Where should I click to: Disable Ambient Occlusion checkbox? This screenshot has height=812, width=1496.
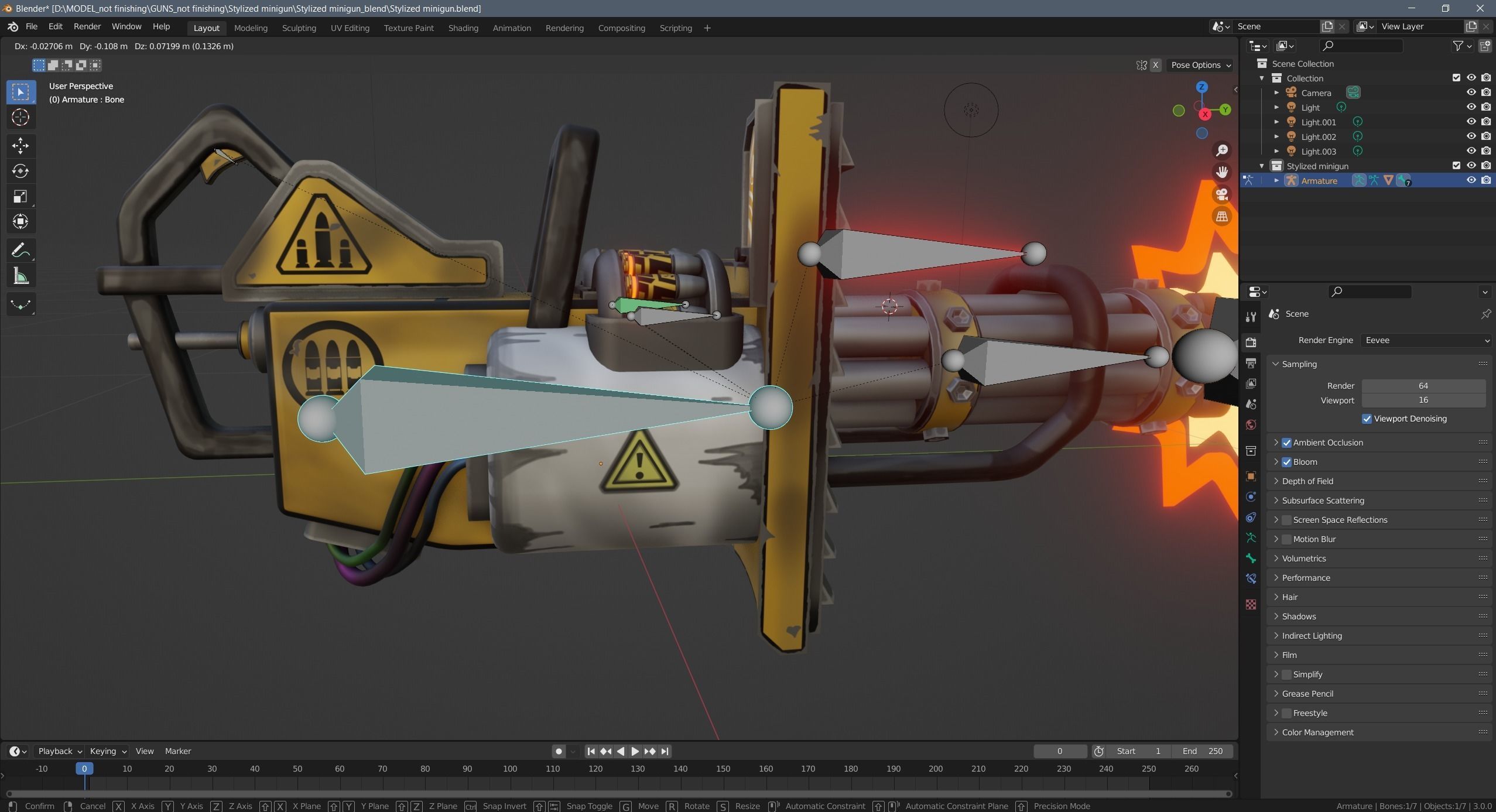1286,443
